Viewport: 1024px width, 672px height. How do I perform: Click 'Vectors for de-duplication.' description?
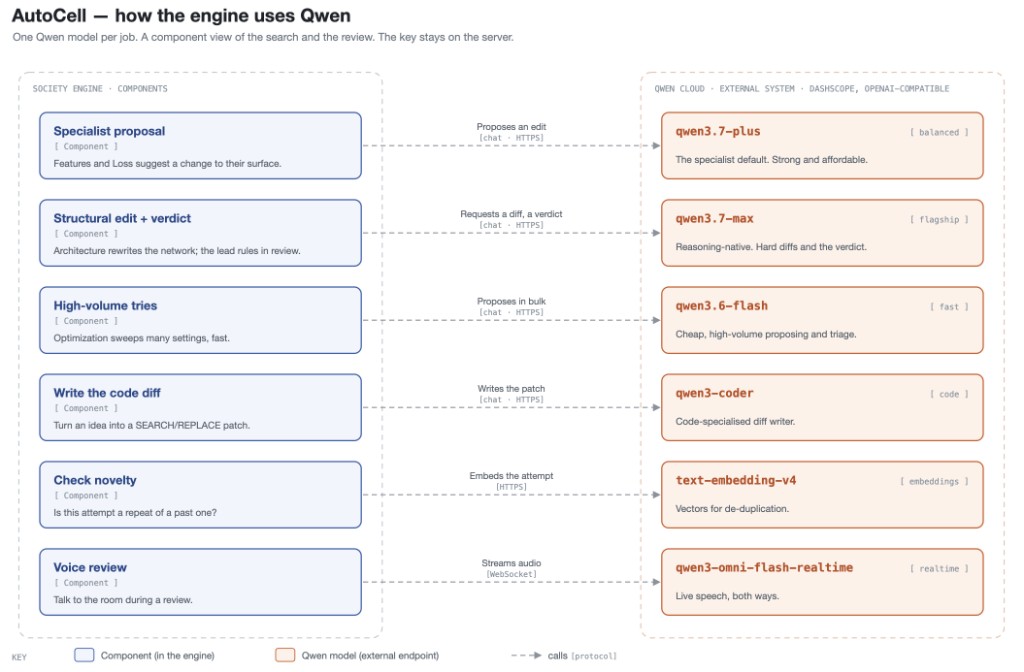pos(732,509)
